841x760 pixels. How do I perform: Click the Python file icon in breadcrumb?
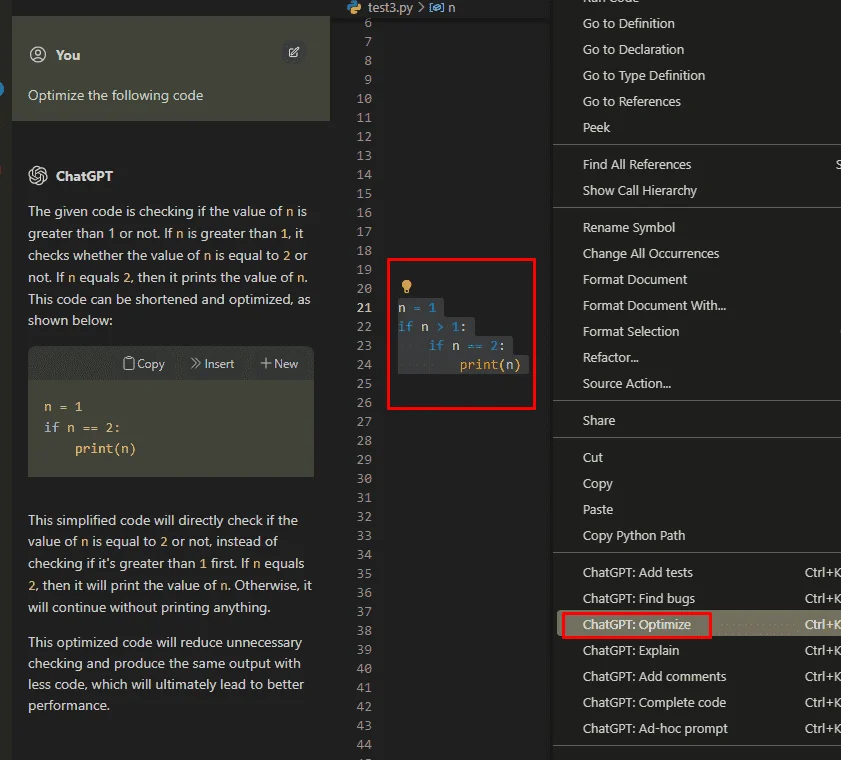point(354,7)
